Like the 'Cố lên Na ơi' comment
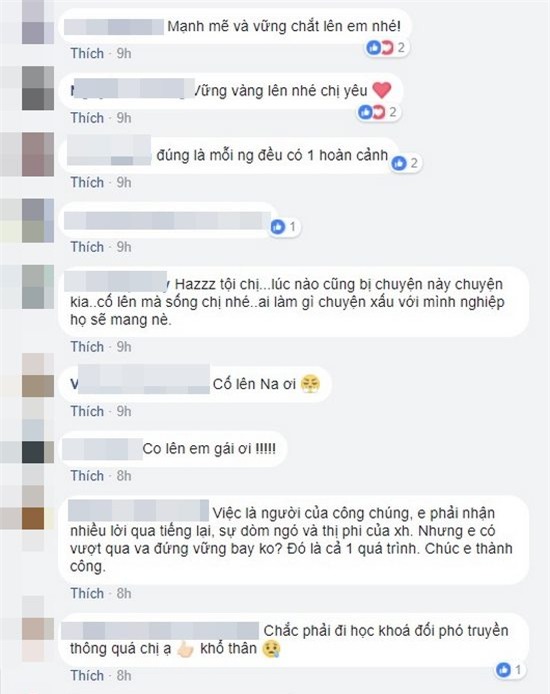The width and height of the screenshot is (550, 694). click(87, 411)
